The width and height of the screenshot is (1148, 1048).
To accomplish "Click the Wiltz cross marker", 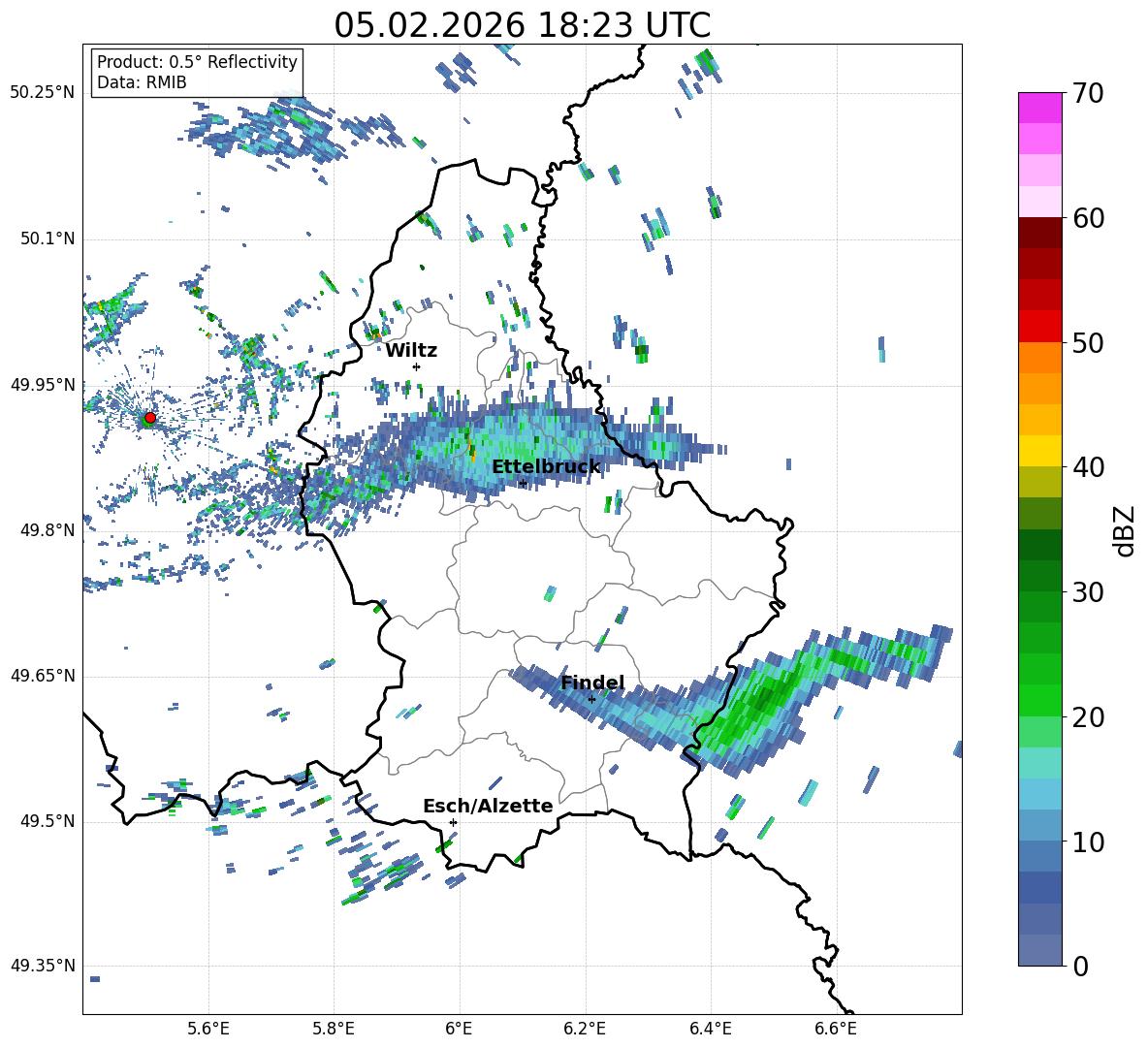I will (x=416, y=366).
